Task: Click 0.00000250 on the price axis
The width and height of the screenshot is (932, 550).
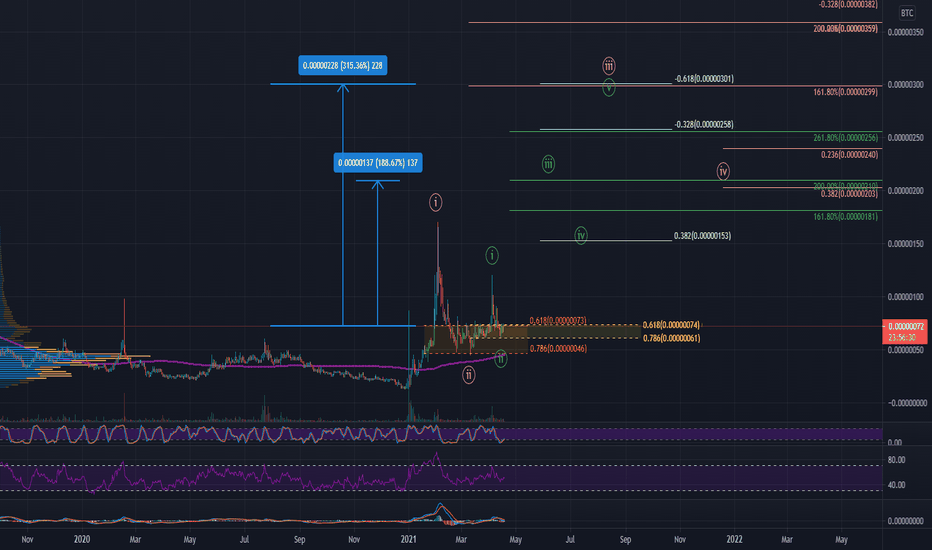Action: pos(905,138)
